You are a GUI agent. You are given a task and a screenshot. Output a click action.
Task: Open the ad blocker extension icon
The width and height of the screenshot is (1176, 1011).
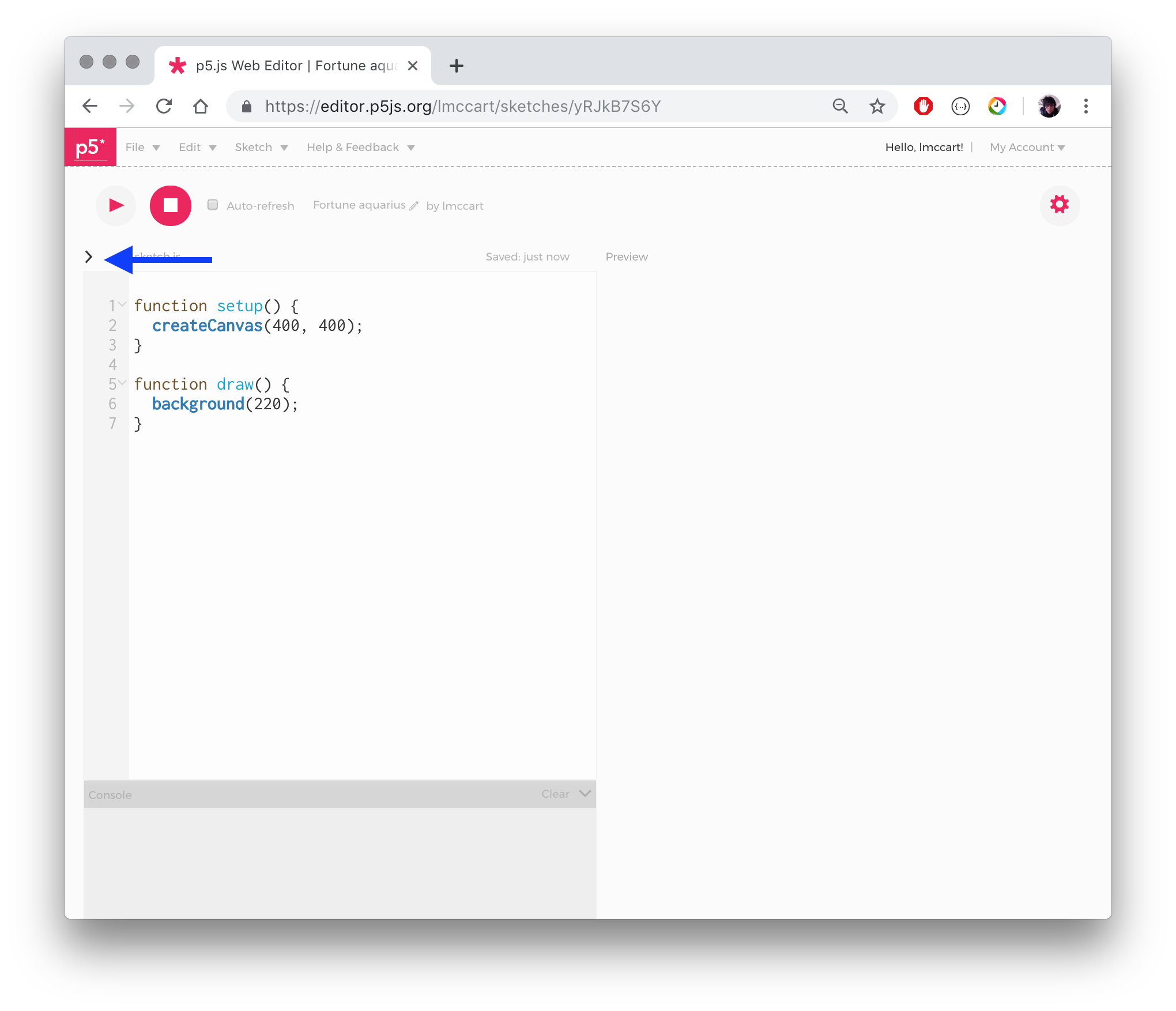pos(923,106)
